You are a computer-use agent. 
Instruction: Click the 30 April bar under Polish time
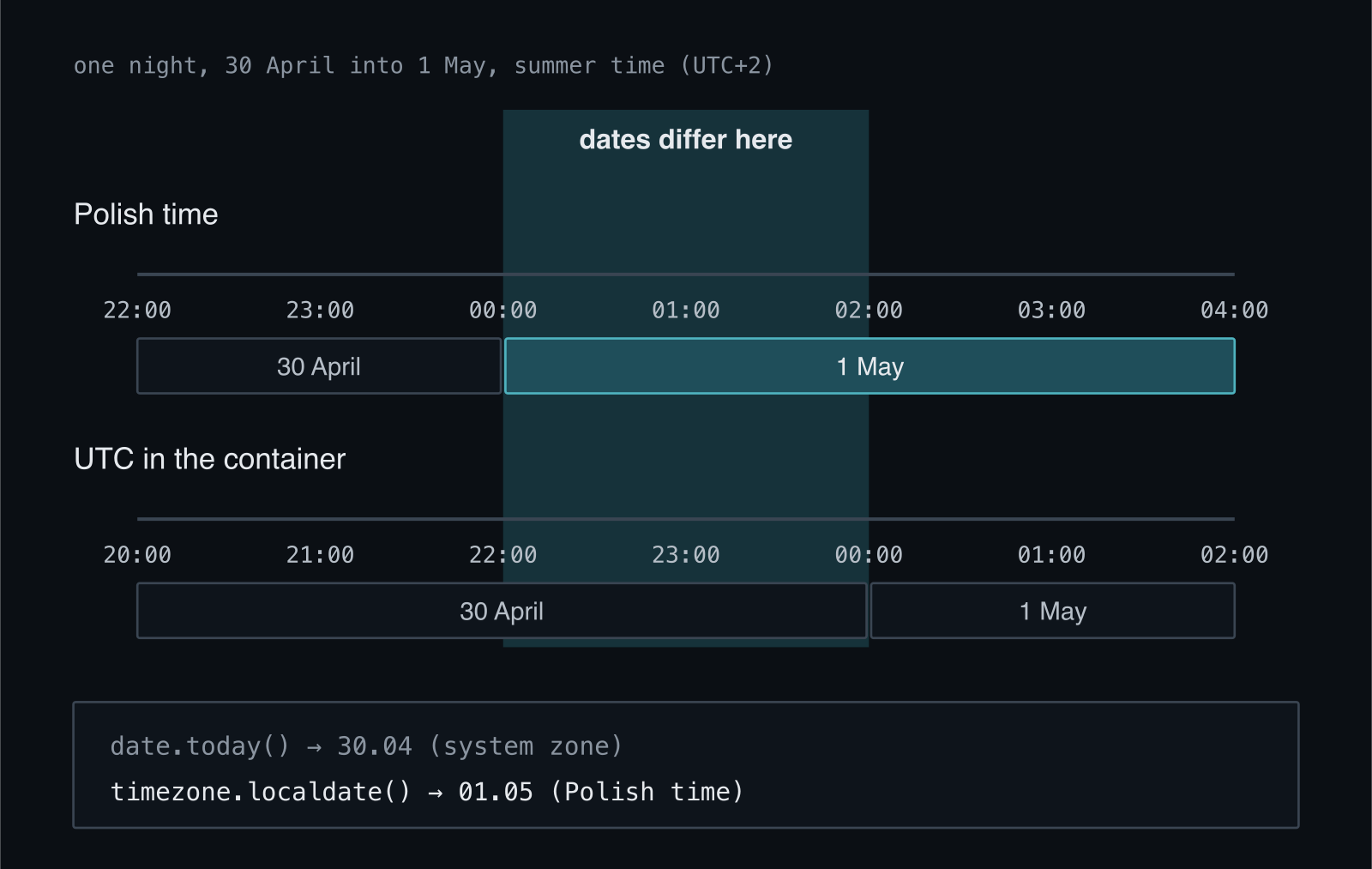[319, 366]
